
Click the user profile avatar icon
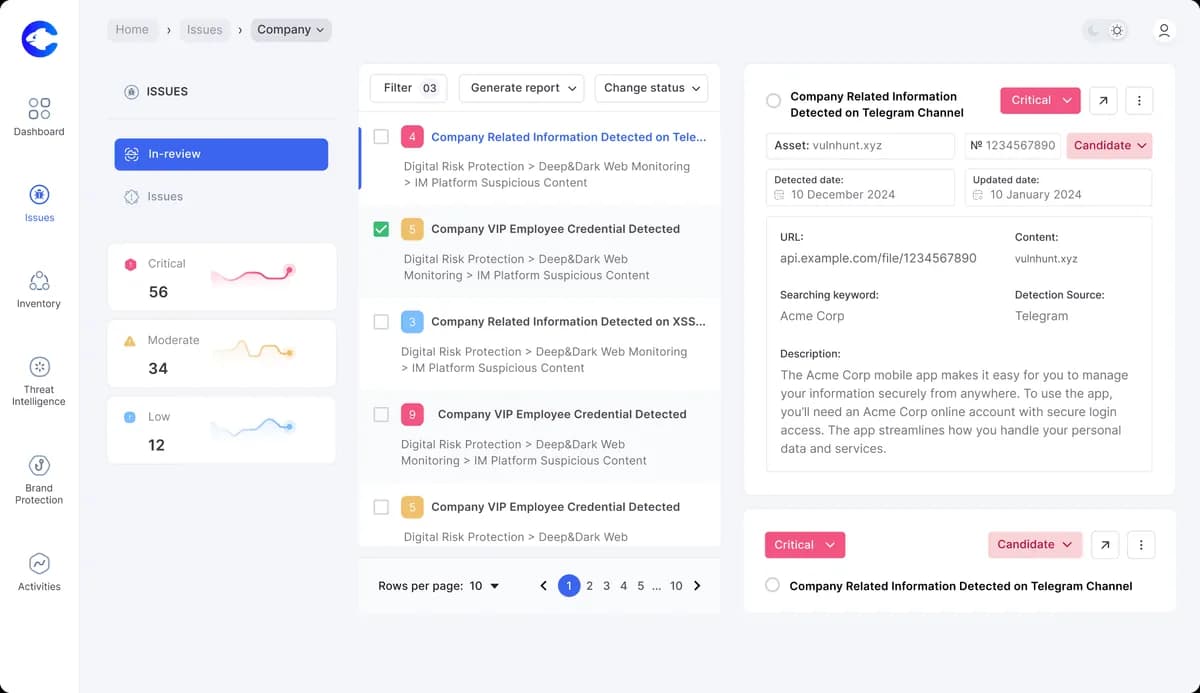[x=1164, y=31]
